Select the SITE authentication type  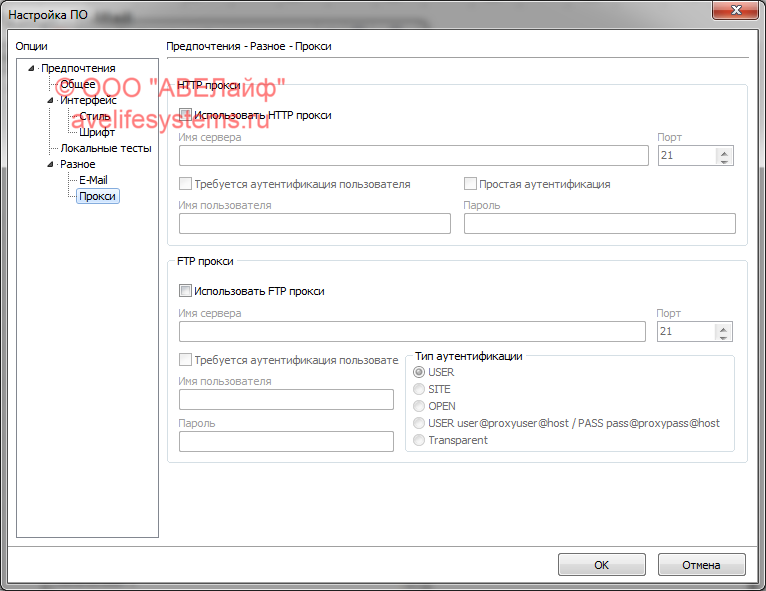pyautogui.click(x=420, y=389)
